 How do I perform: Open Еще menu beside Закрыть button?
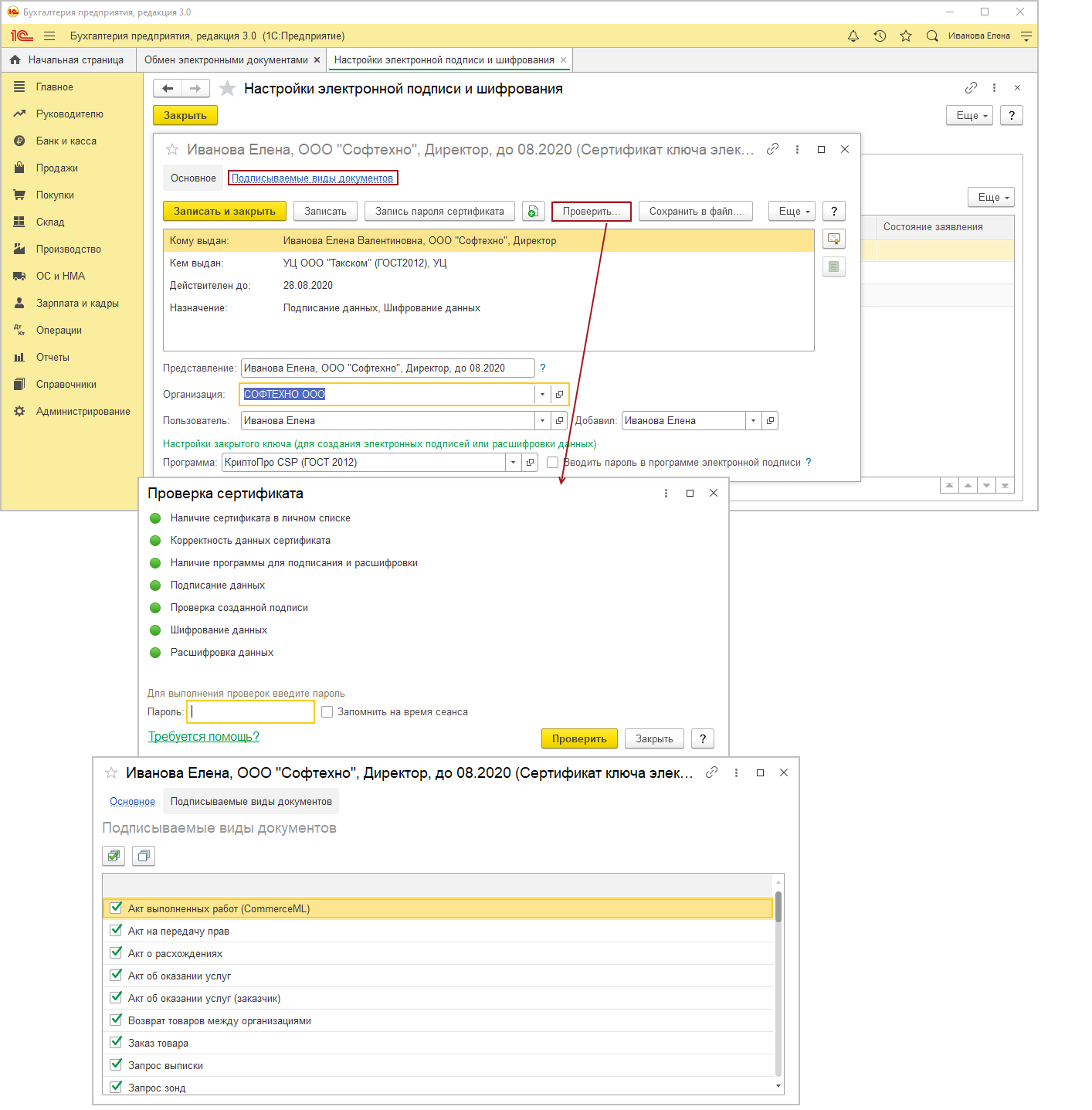[969, 115]
